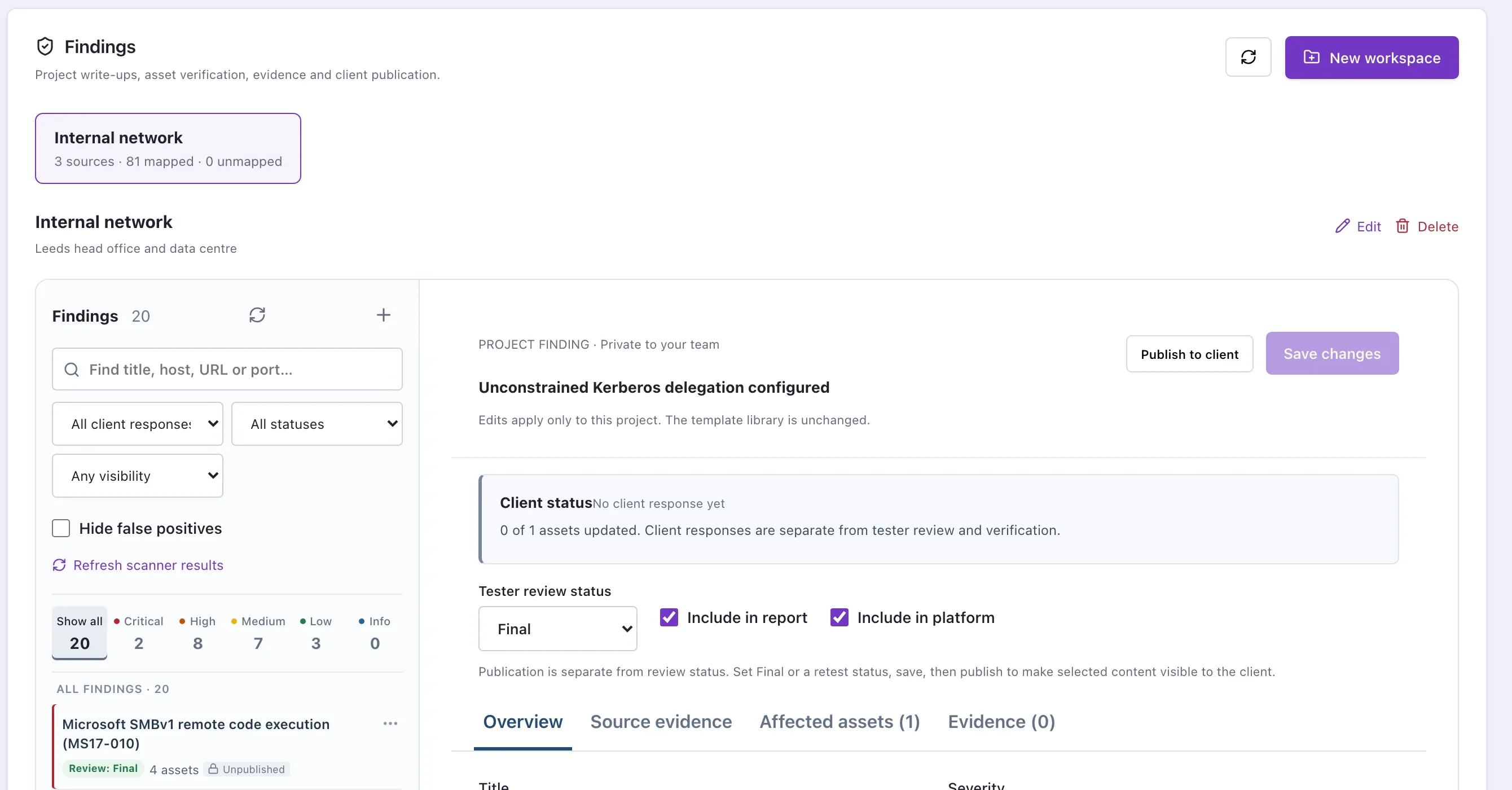Filter findings by Medium severity
Viewport: 1512px width, 790px height.
[x=258, y=633]
